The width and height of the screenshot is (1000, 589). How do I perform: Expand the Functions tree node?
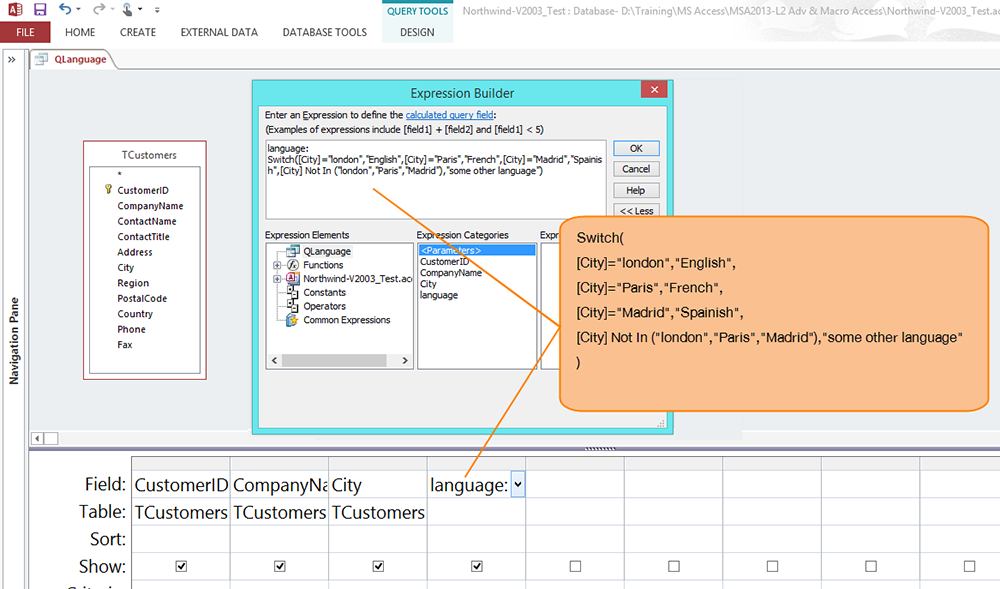coord(276,265)
